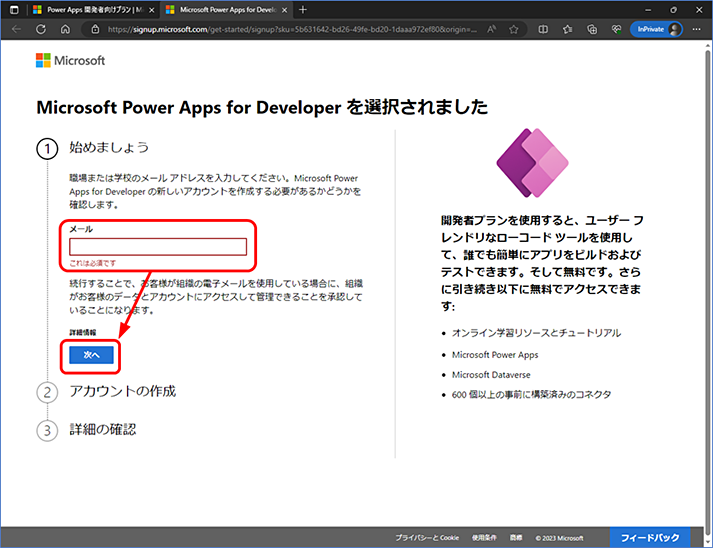
Task: Add page to favorites with star icon
Action: point(514,29)
